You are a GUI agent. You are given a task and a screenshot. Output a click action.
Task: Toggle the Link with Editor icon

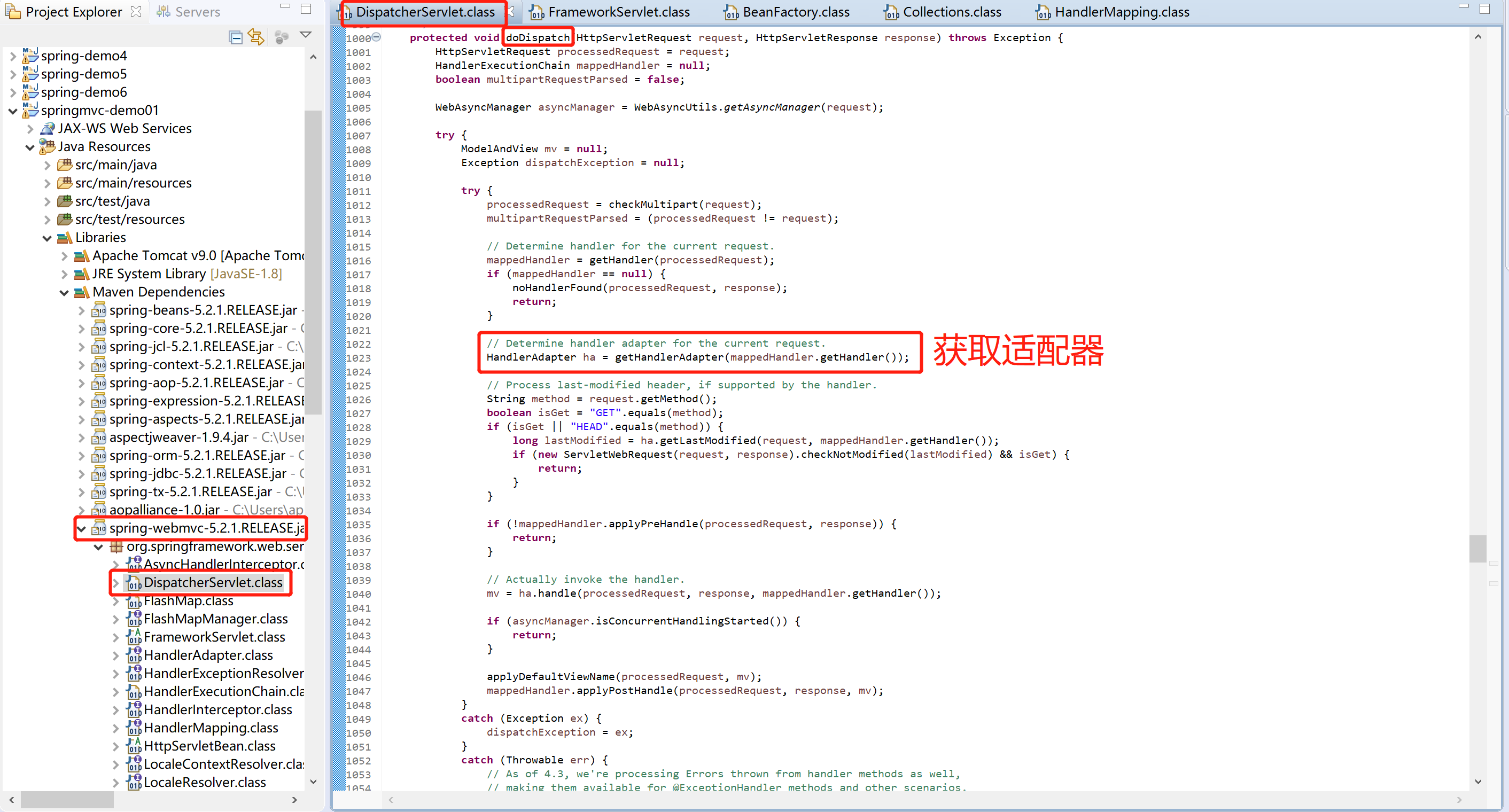pos(256,37)
